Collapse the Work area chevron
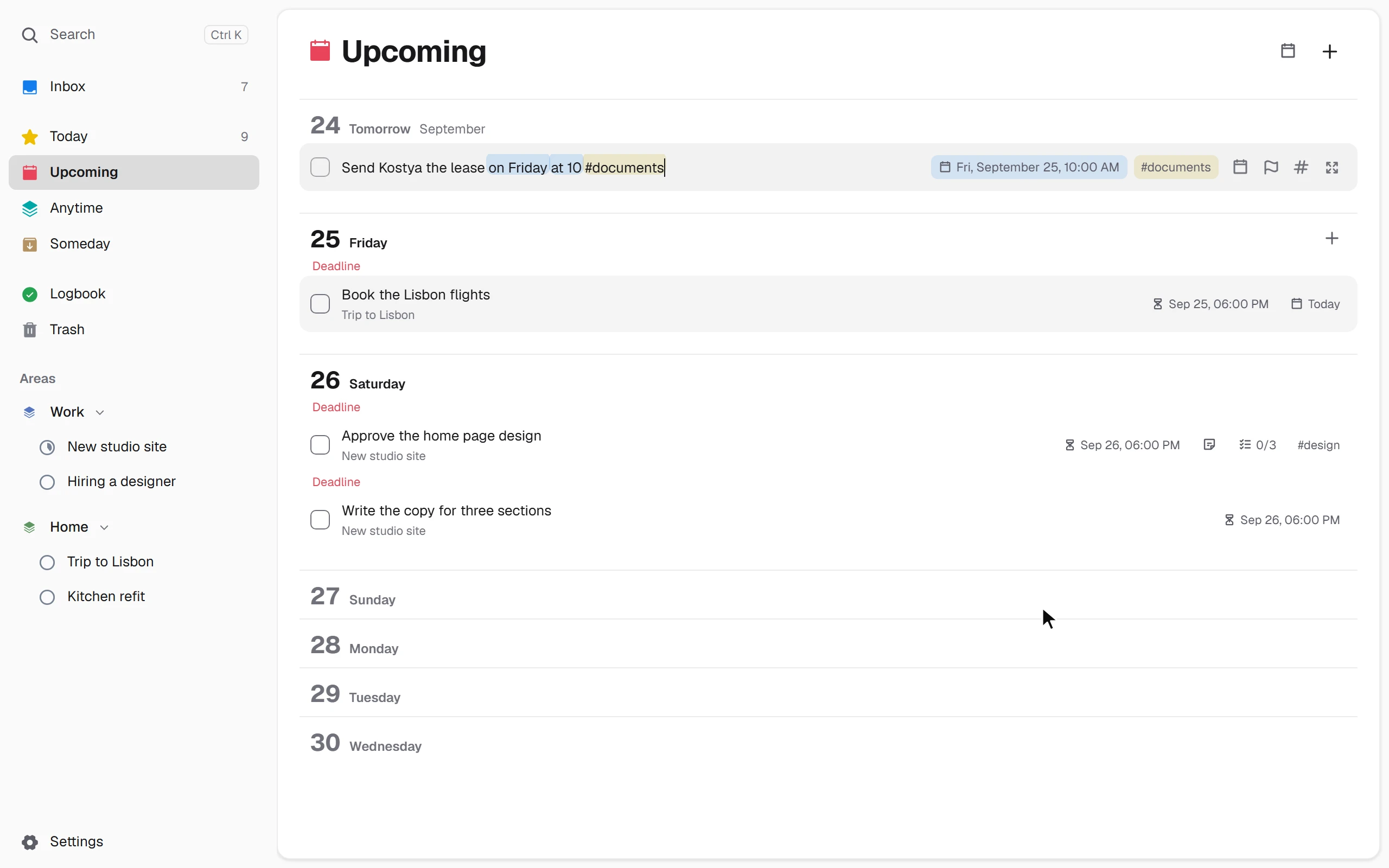 point(100,412)
